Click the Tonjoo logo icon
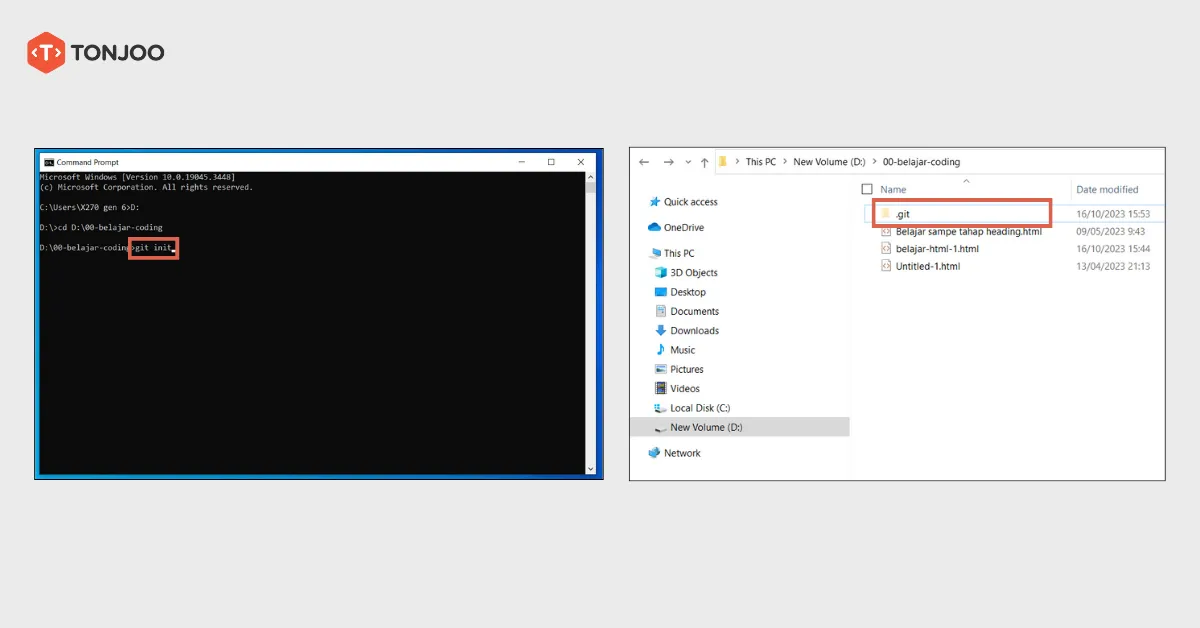 [x=46, y=52]
